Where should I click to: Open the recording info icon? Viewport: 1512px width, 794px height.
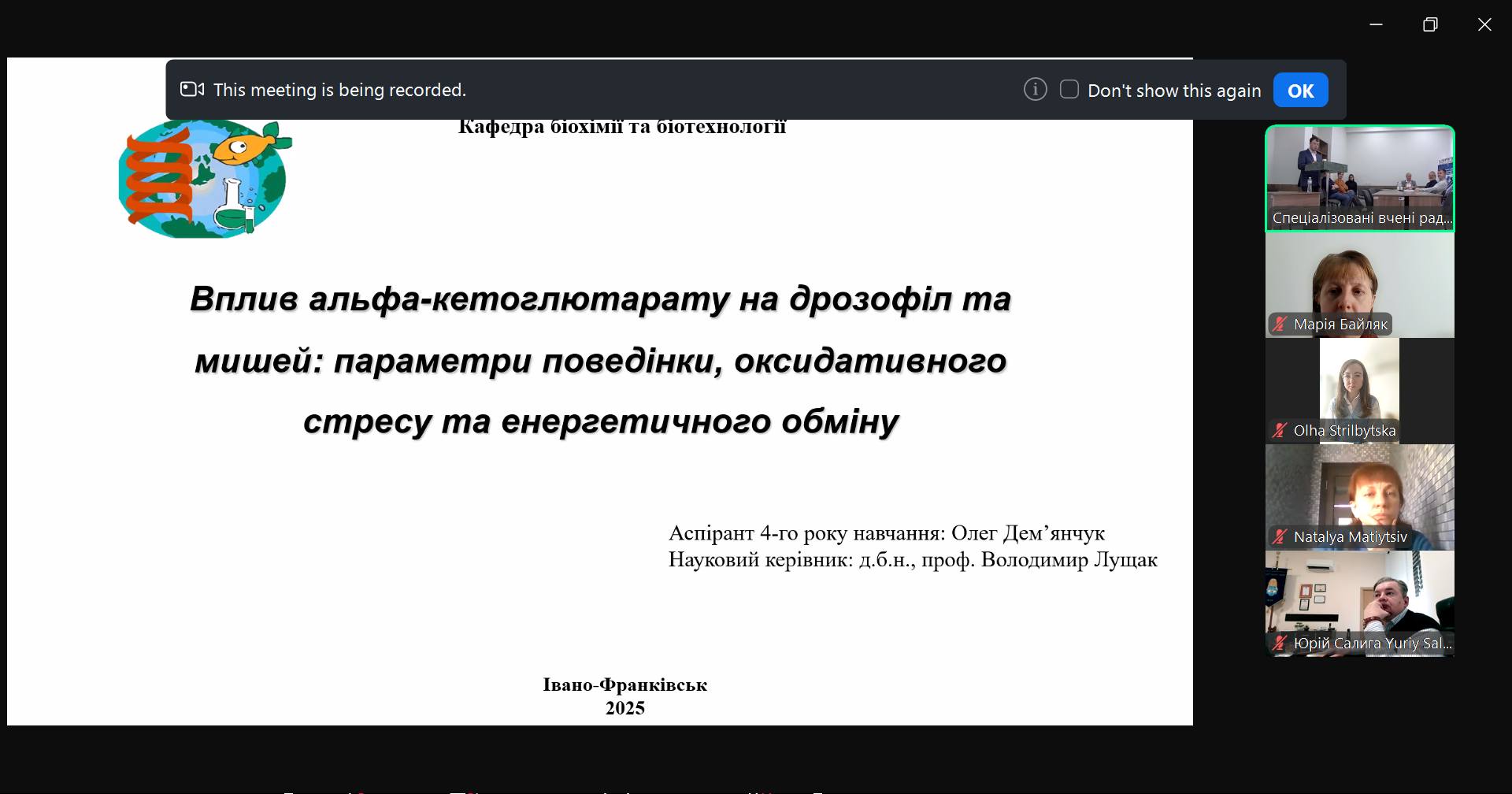(x=1035, y=89)
